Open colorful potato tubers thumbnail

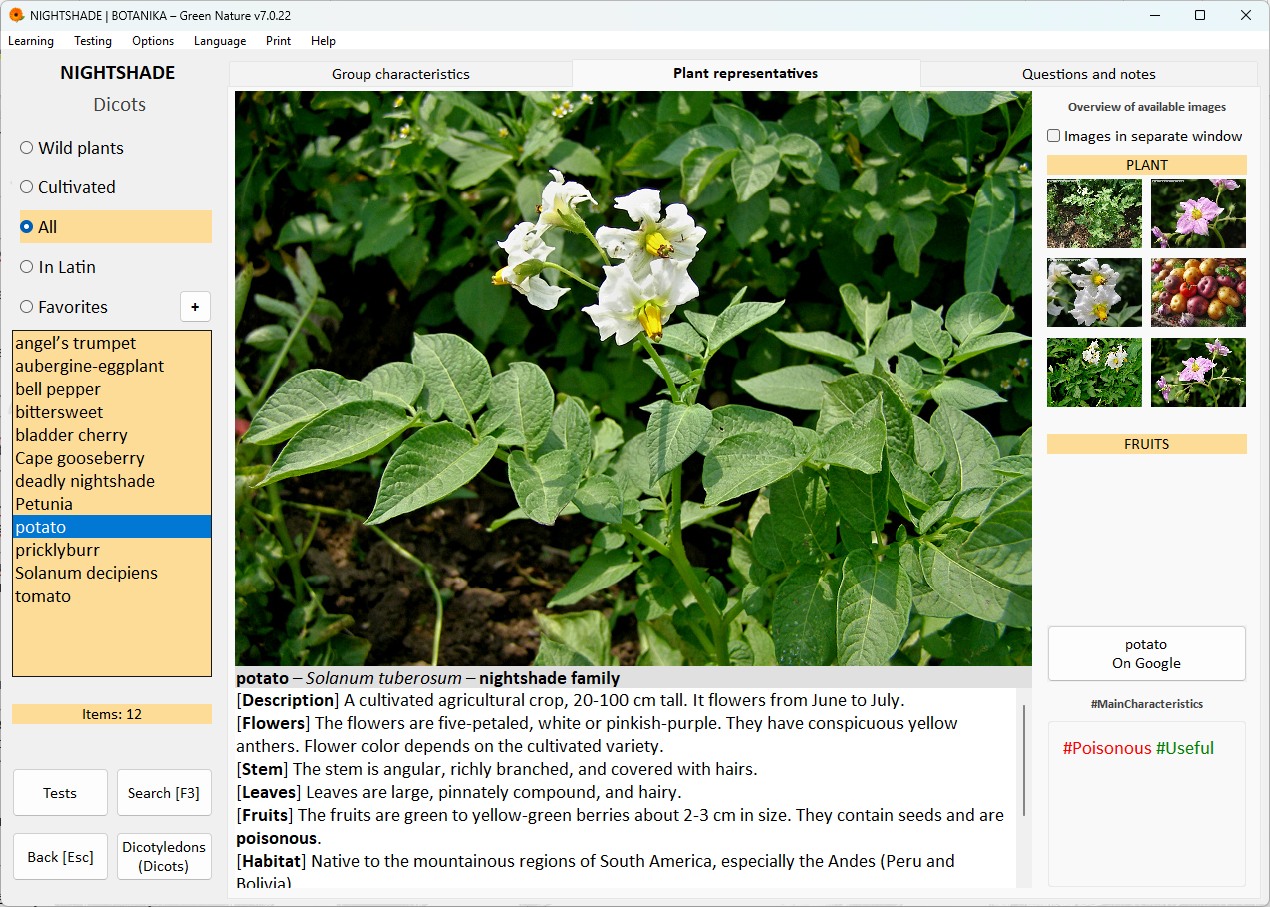pos(1198,292)
